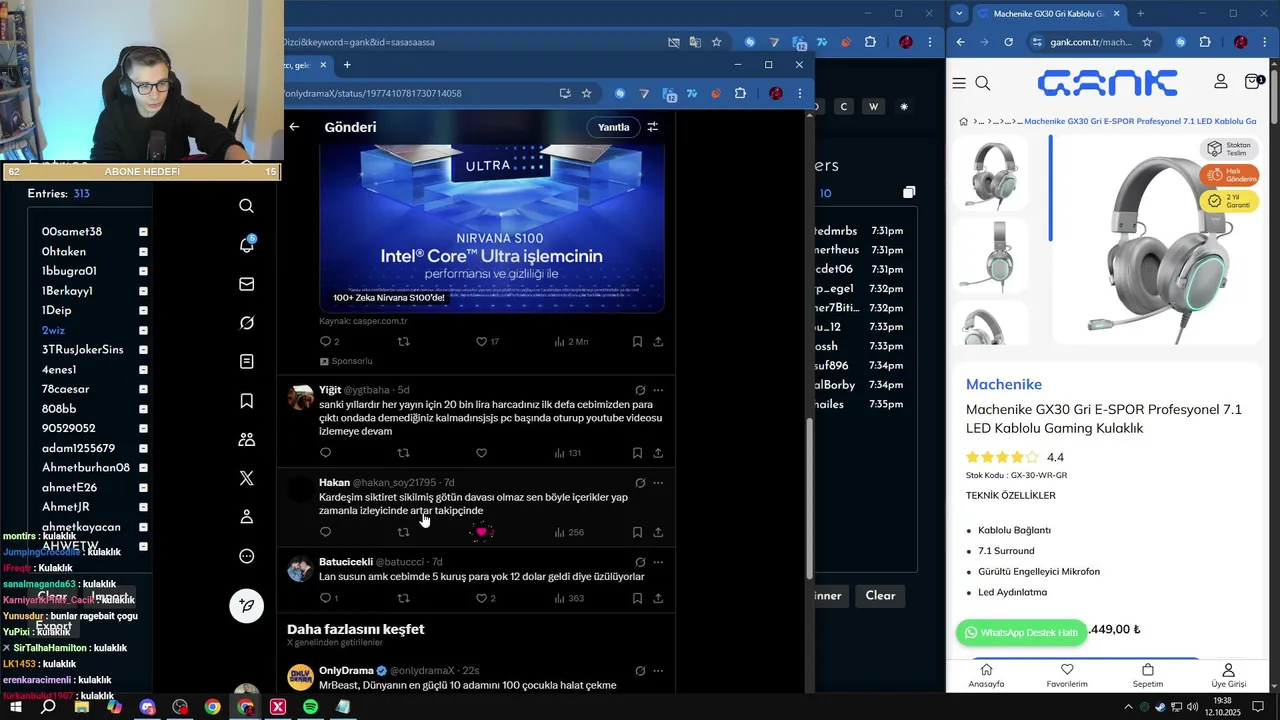
Task: Bookmark Hakan's comment
Action: click(637, 532)
